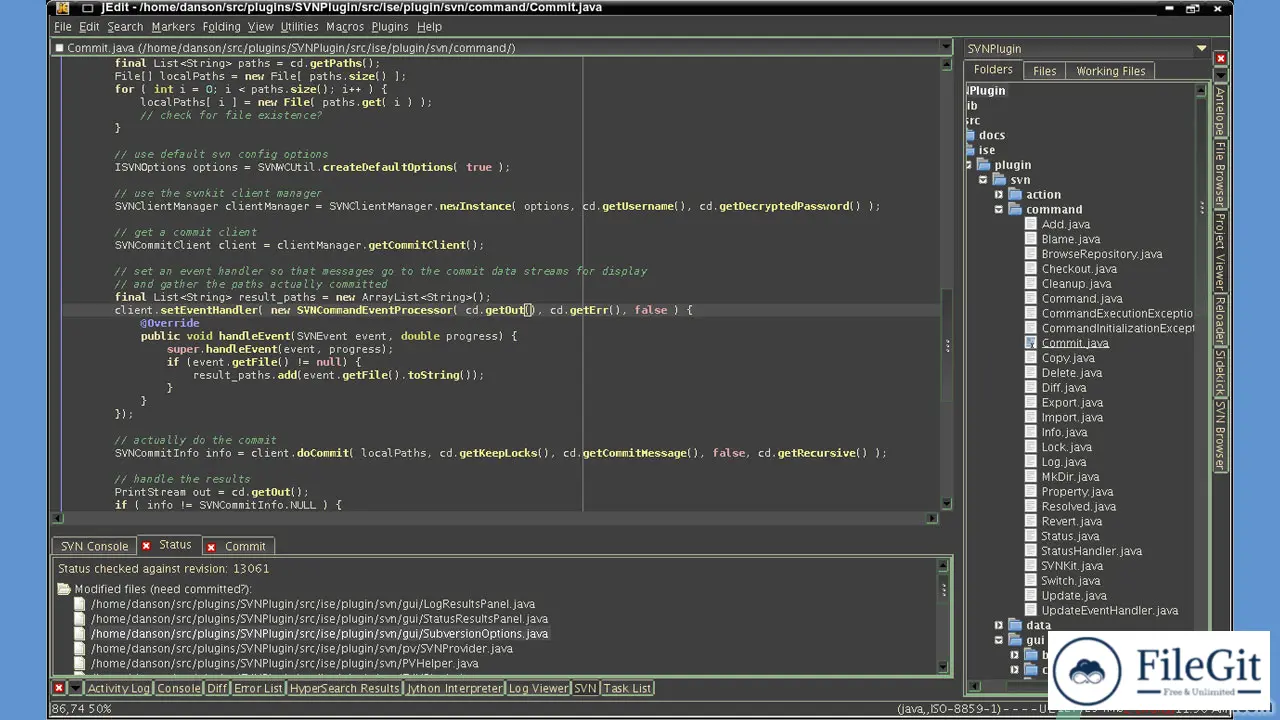Switch to the SVN Console tab
The width and height of the screenshot is (1280, 720).
tap(94, 546)
